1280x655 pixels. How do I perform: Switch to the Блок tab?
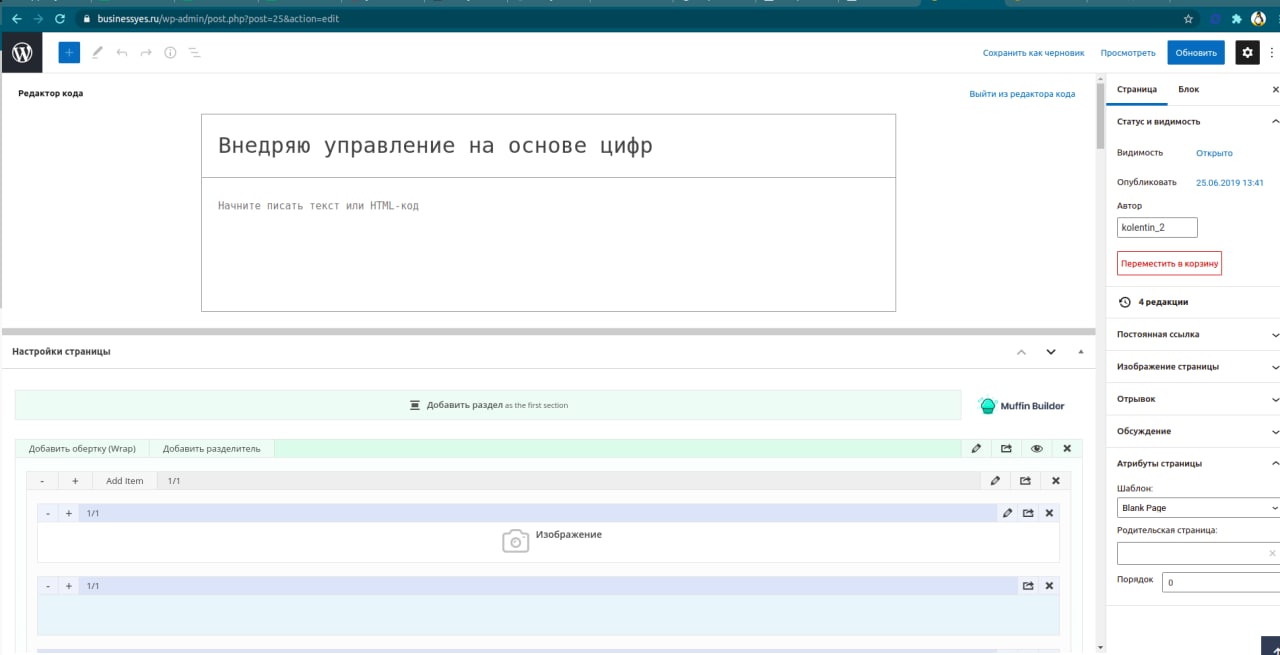[1188, 90]
